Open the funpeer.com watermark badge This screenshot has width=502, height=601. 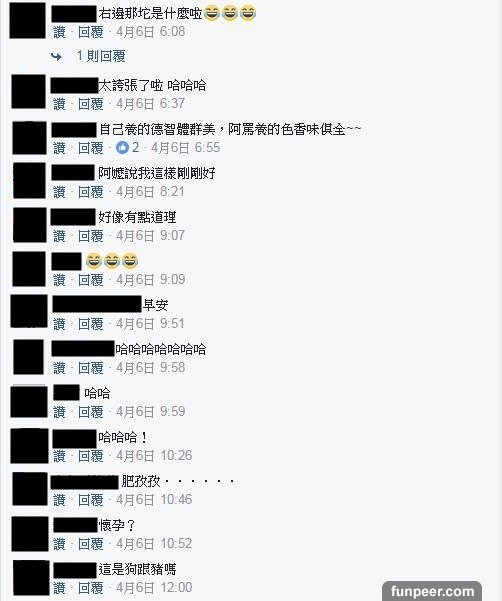(x=432, y=591)
